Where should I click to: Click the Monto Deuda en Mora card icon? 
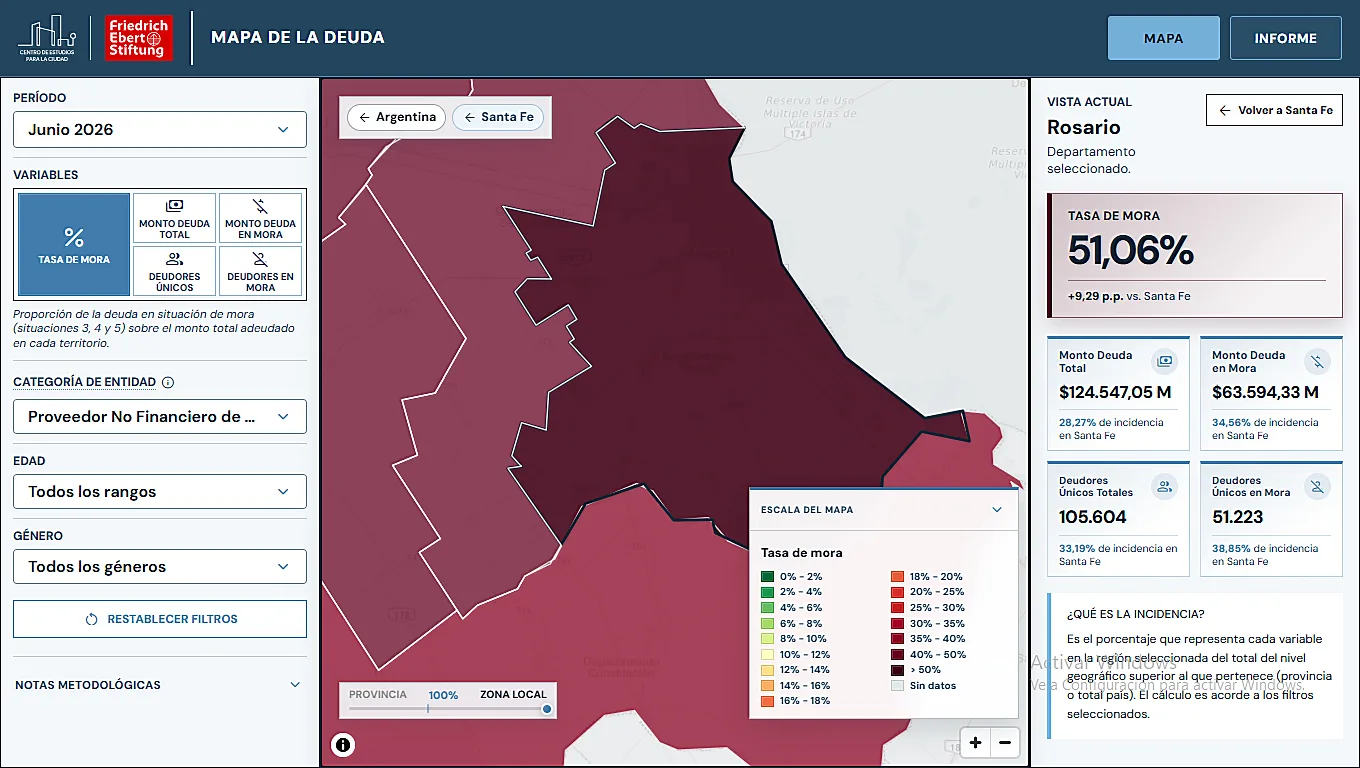coord(1317,361)
